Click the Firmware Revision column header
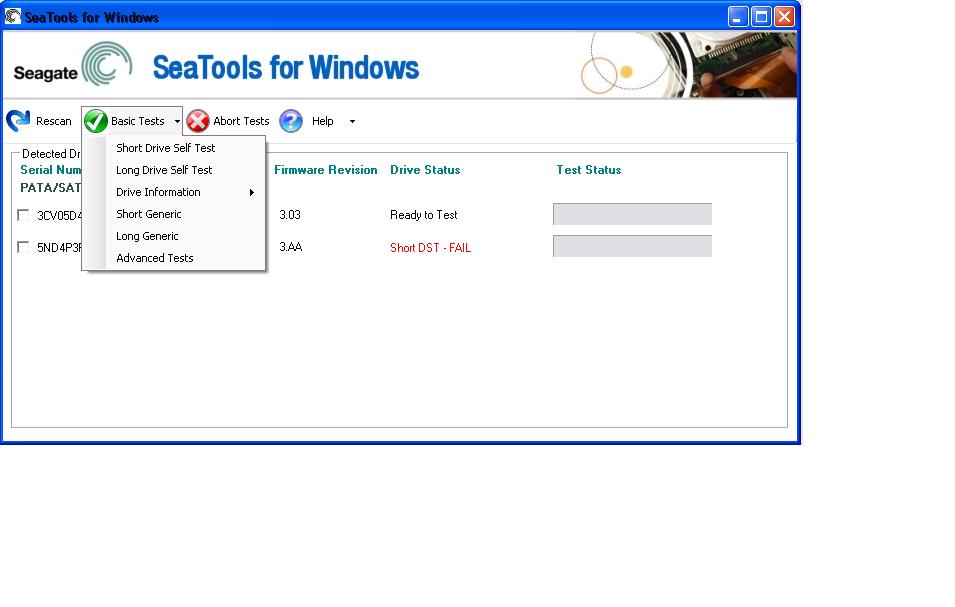This screenshot has width=955, height=607. [x=326, y=170]
